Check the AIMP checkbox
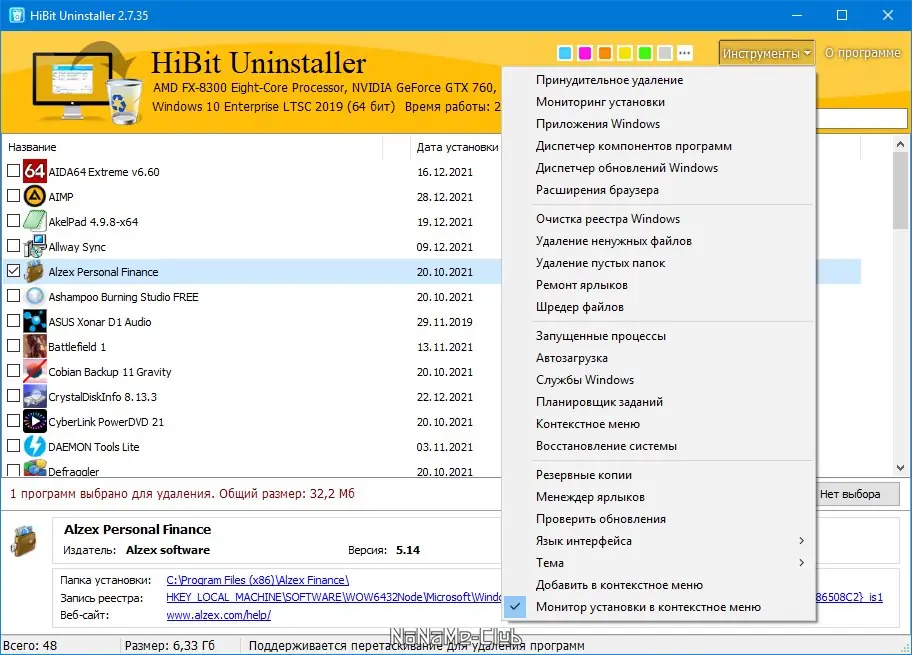Viewport: 912px width, 655px height. point(13,196)
